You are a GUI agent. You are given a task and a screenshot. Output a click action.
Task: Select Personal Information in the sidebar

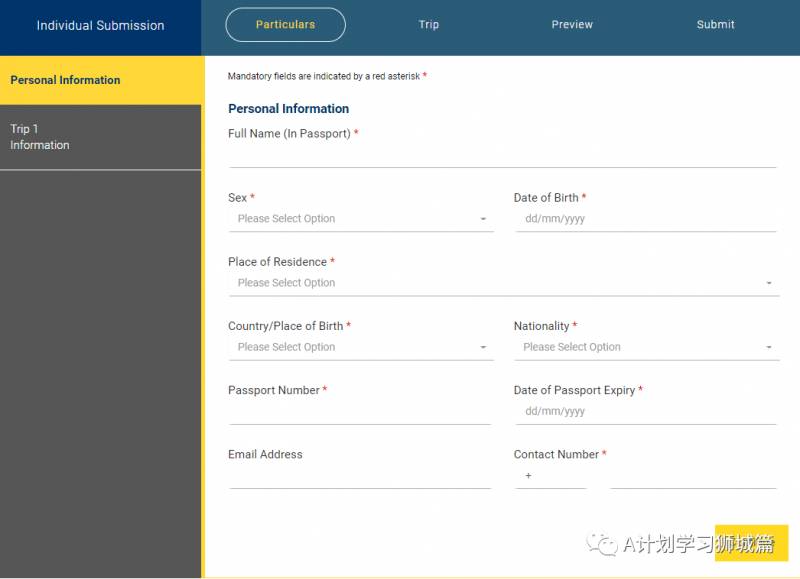[x=100, y=80]
